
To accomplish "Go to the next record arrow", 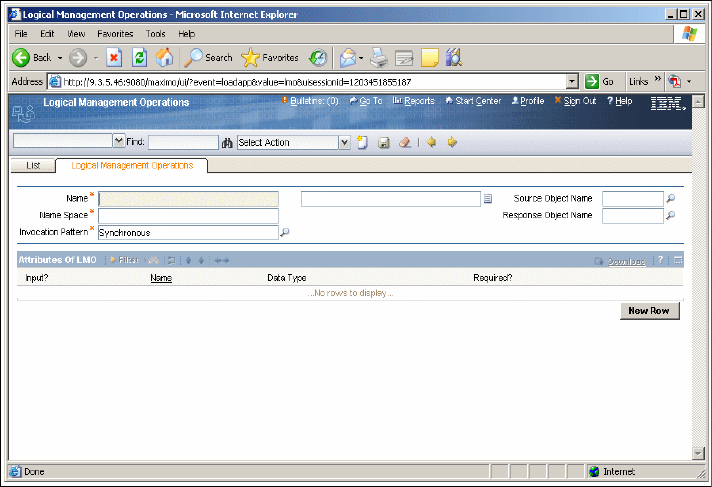I will [x=452, y=142].
